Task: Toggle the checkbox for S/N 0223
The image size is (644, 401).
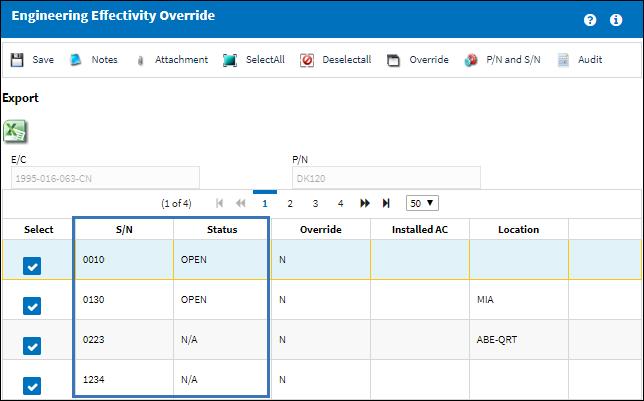Action: click(x=32, y=346)
